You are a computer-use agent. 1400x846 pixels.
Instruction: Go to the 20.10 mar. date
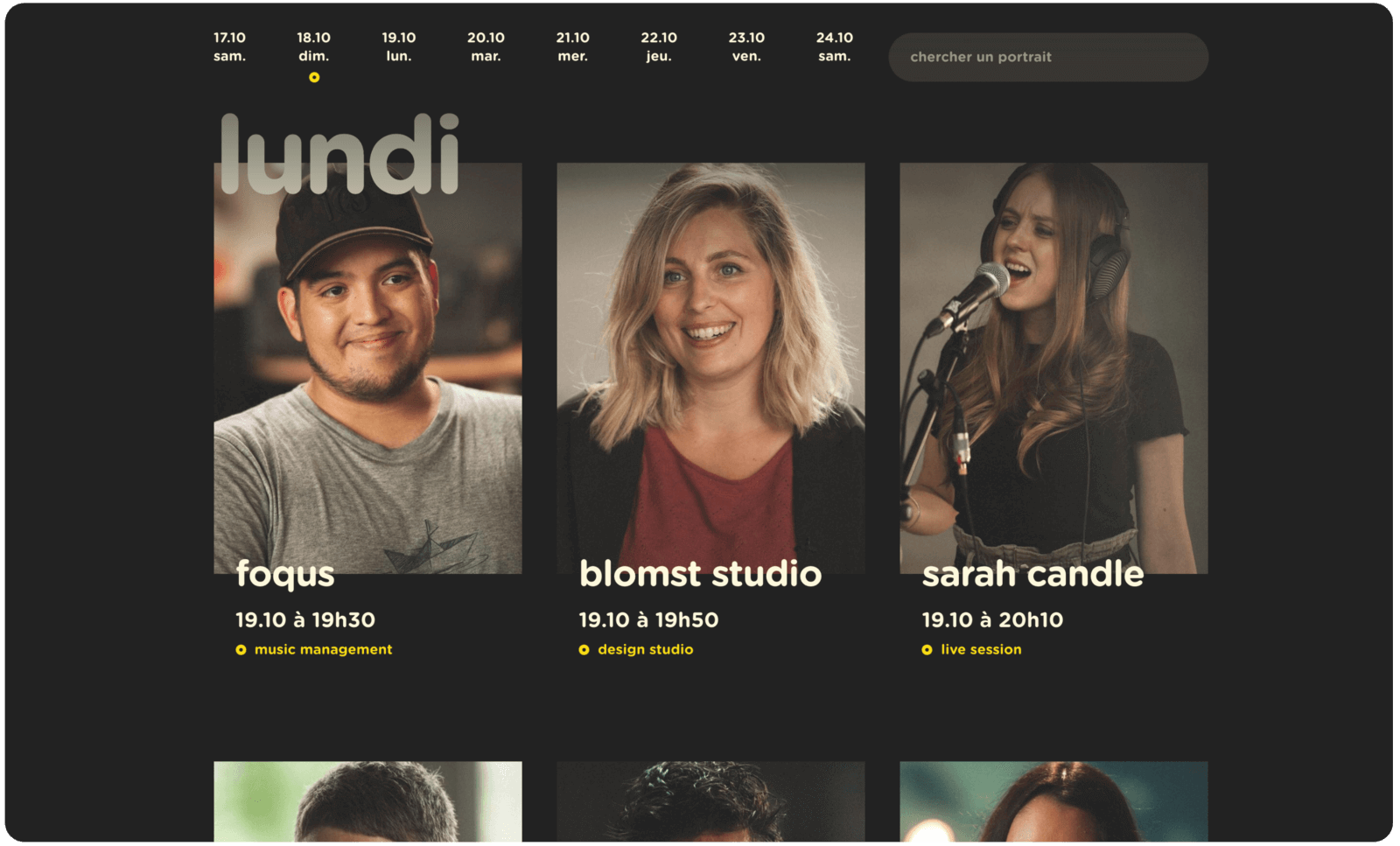tap(486, 46)
